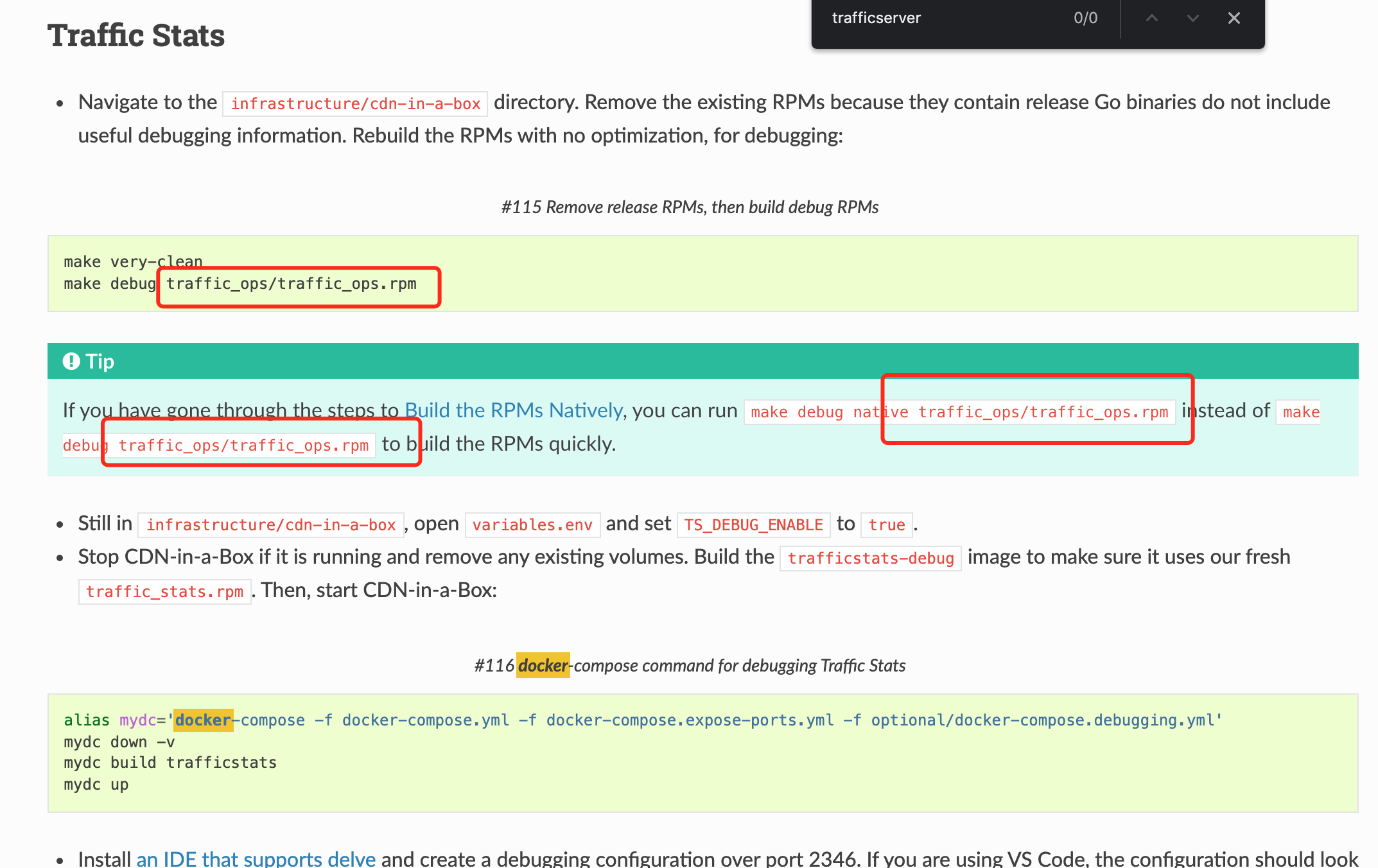Click the #116 docker-compose caption
Viewport: 1378px width, 868px height.
click(690, 666)
